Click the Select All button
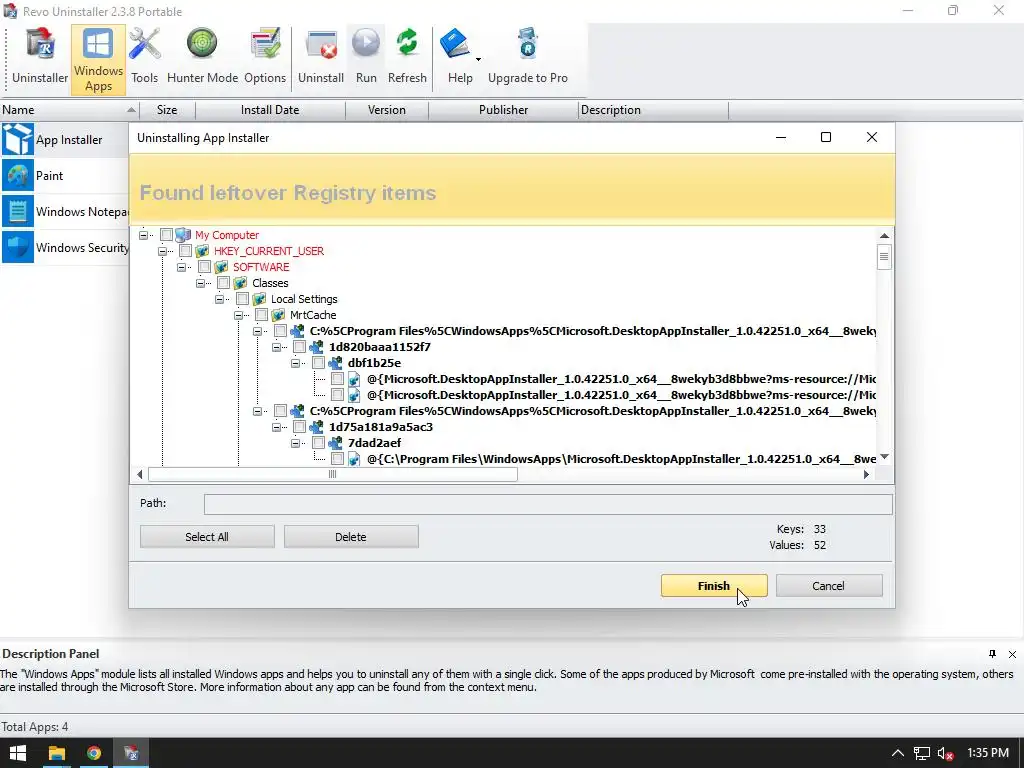Viewport: 1024px width, 768px height. click(207, 537)
